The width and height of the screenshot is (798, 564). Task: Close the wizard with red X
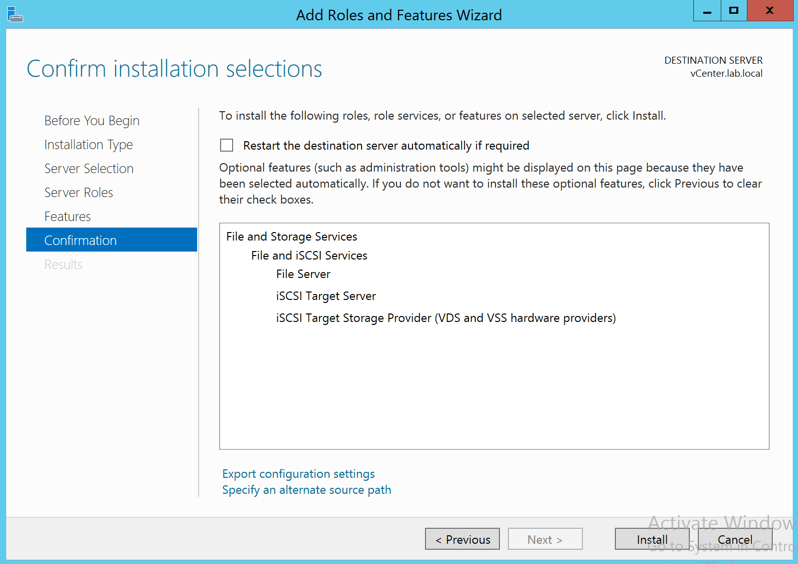tap(769, 11)
